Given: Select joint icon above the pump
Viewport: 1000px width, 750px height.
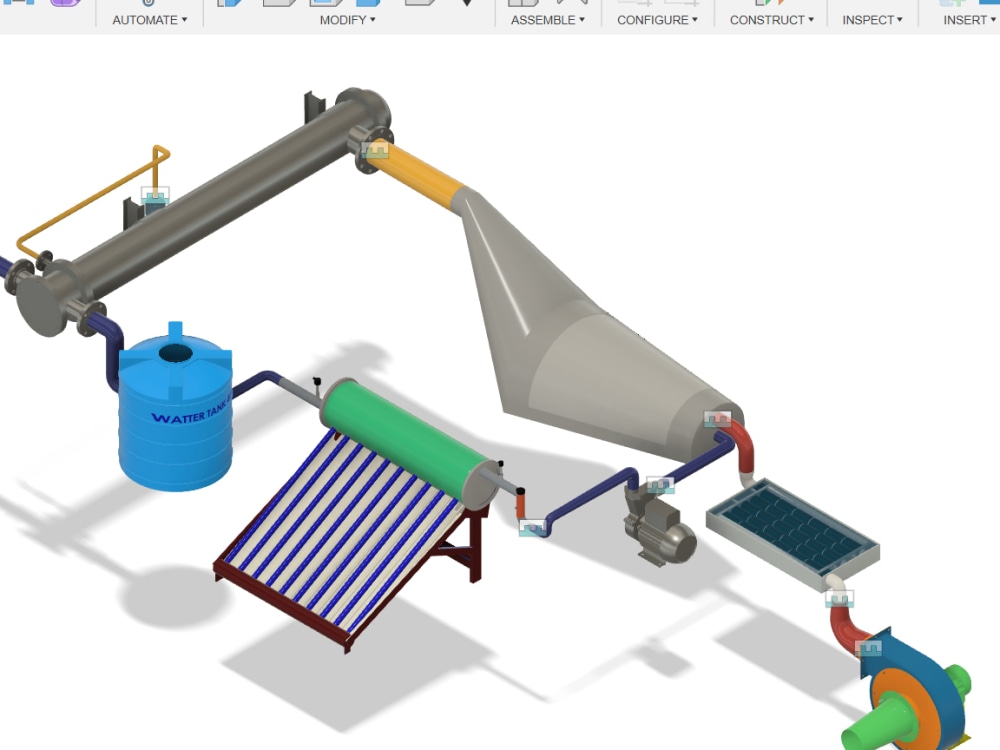Looking at the screenshot, I should [660, 485].
